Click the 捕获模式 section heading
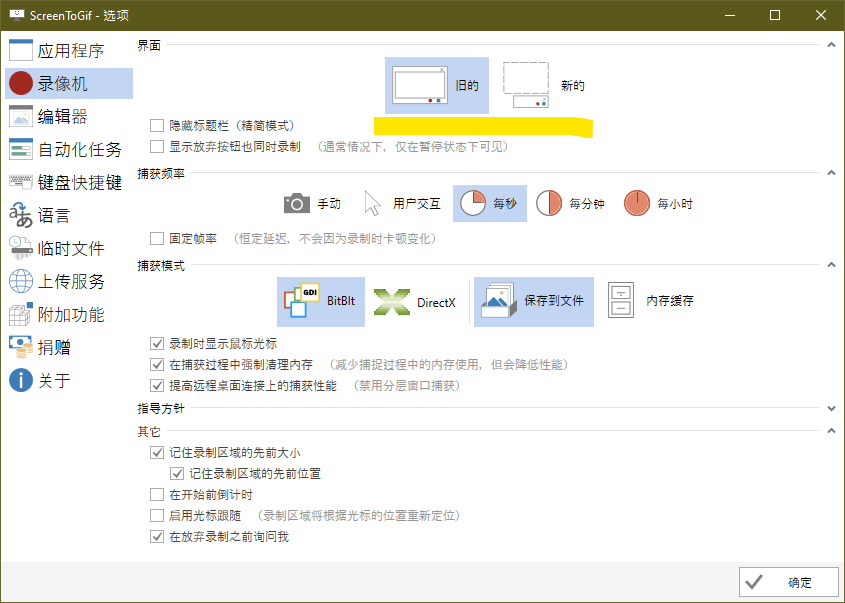Screen dimensions: 845x603 161,265
